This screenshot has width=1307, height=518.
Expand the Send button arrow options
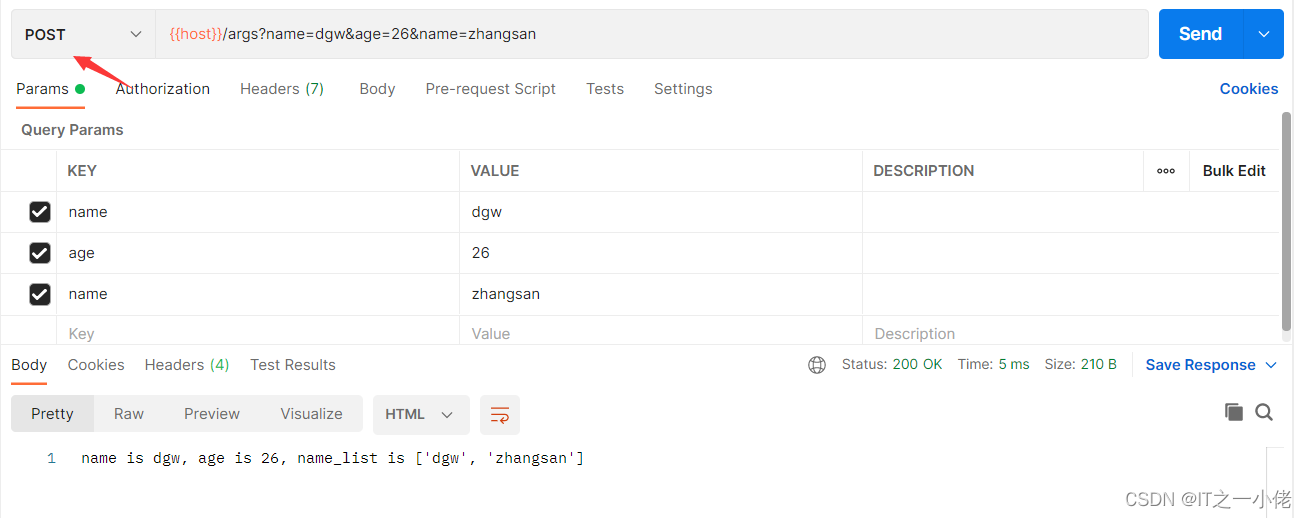pyautogui.click(x=1263, y=34)
